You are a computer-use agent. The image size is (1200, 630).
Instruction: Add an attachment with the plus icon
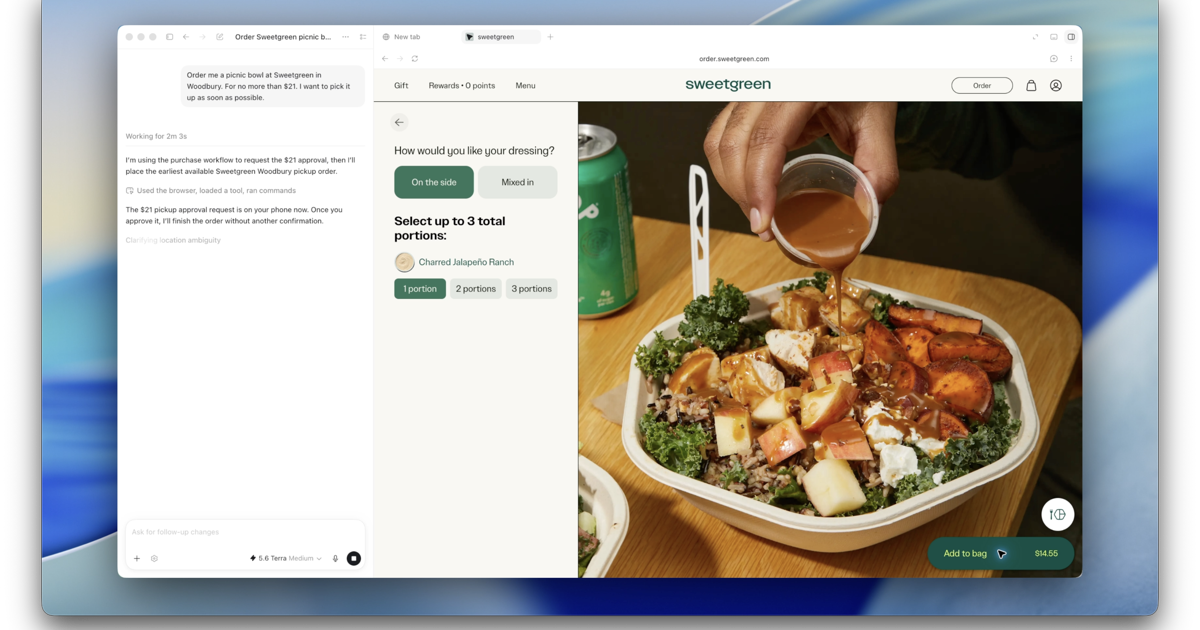(137, 559)
